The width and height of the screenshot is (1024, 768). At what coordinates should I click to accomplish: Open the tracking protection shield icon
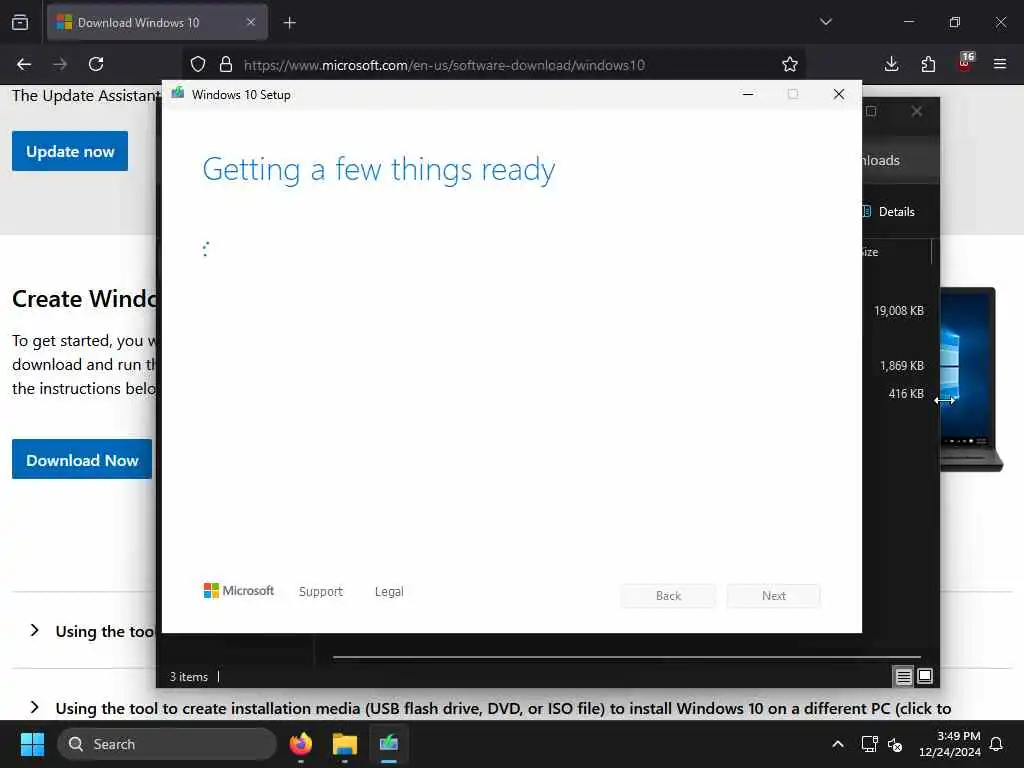tap(198, 65)
